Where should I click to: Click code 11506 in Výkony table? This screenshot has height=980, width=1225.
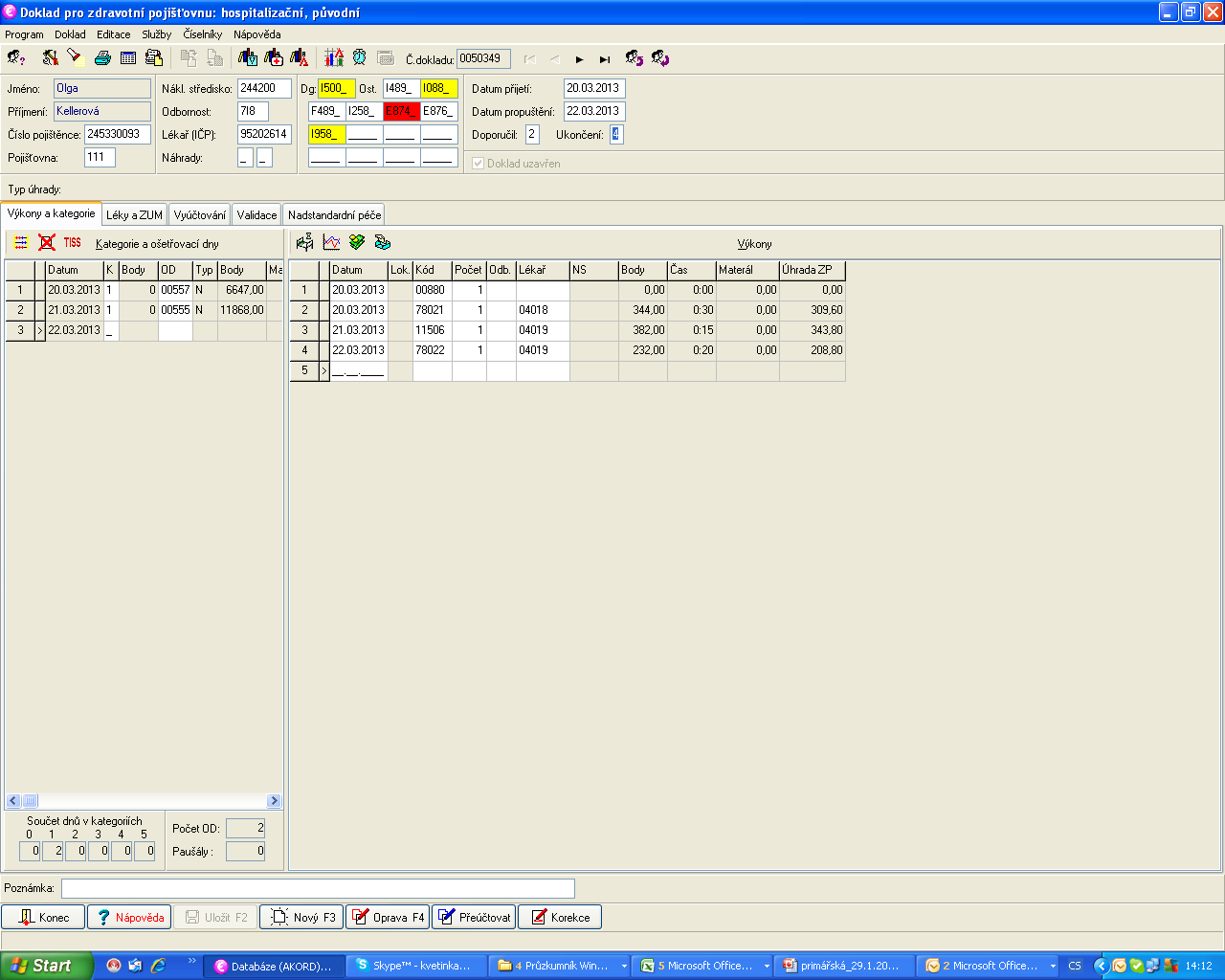tap(431, 330)
